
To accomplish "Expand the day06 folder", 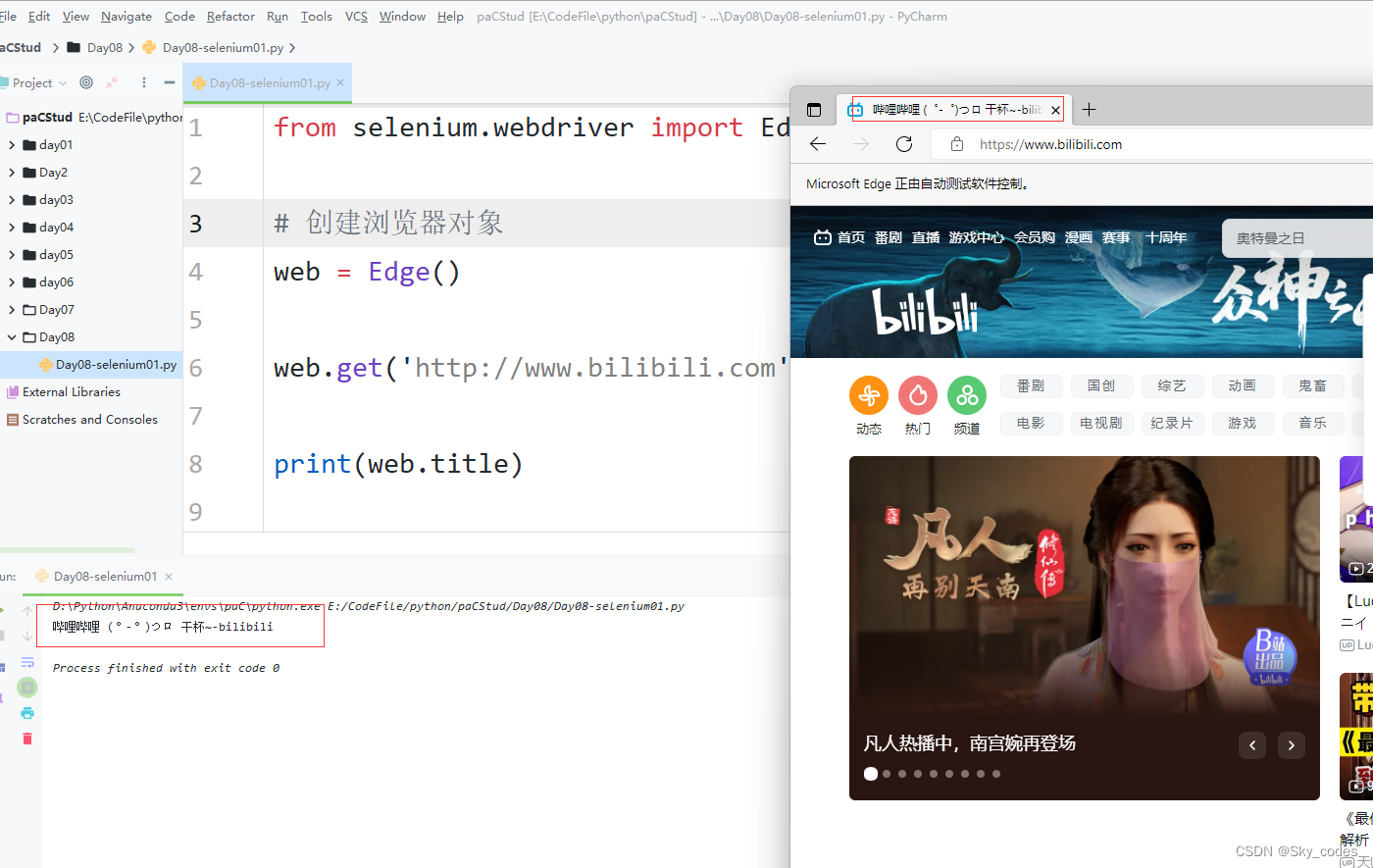I will (12, 282).
